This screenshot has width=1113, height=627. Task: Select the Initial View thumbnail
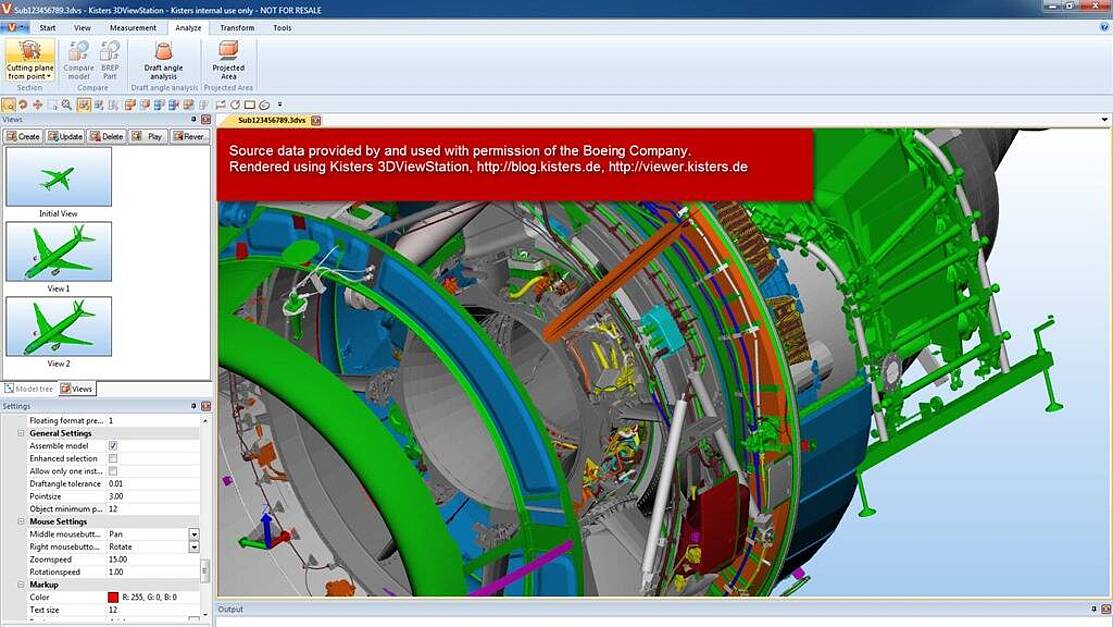[58, 176]
